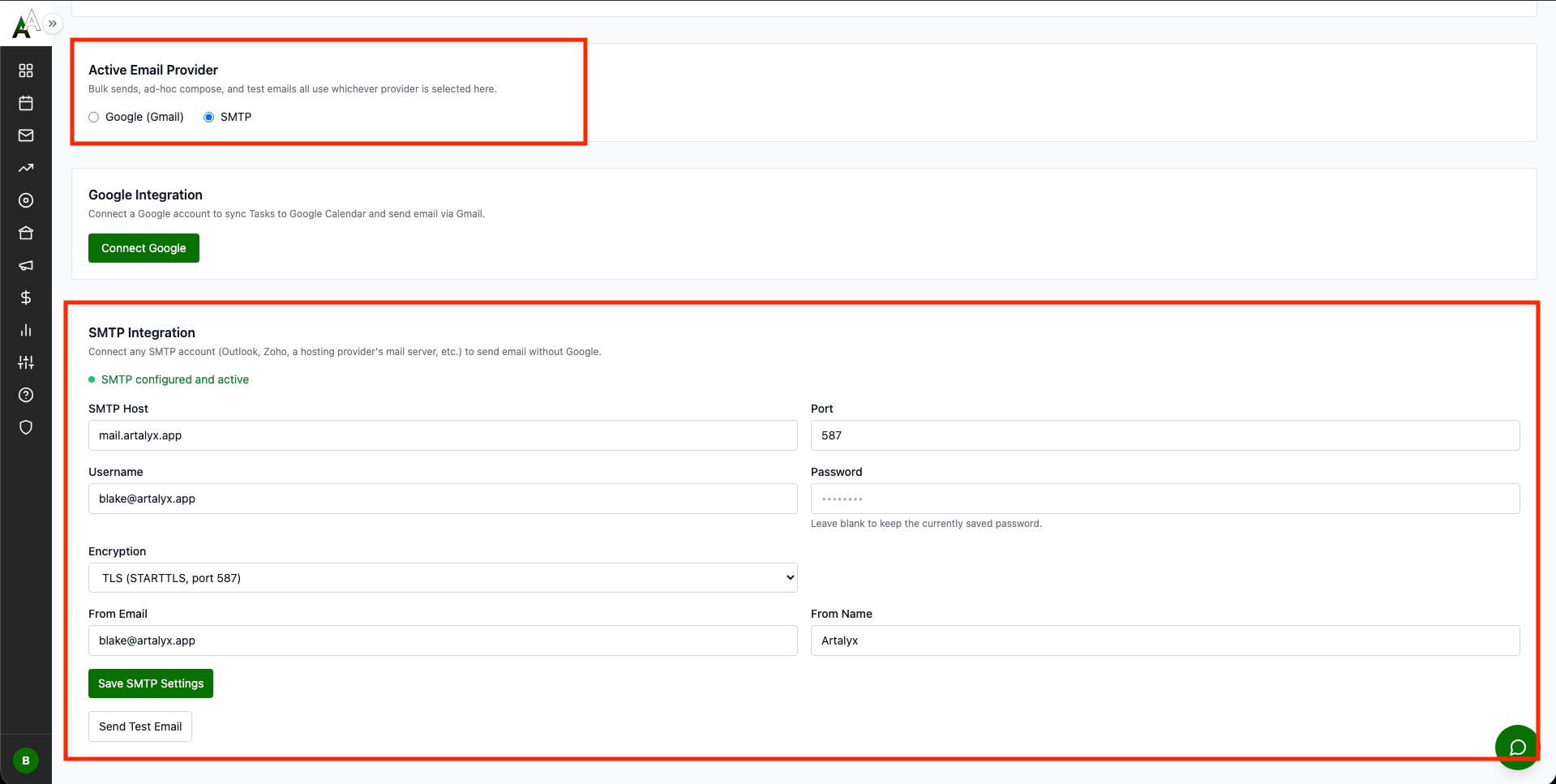Open the question mark help icon
Screen dimensions: 1556x784
pyautogui.click(x=26, y=395)
